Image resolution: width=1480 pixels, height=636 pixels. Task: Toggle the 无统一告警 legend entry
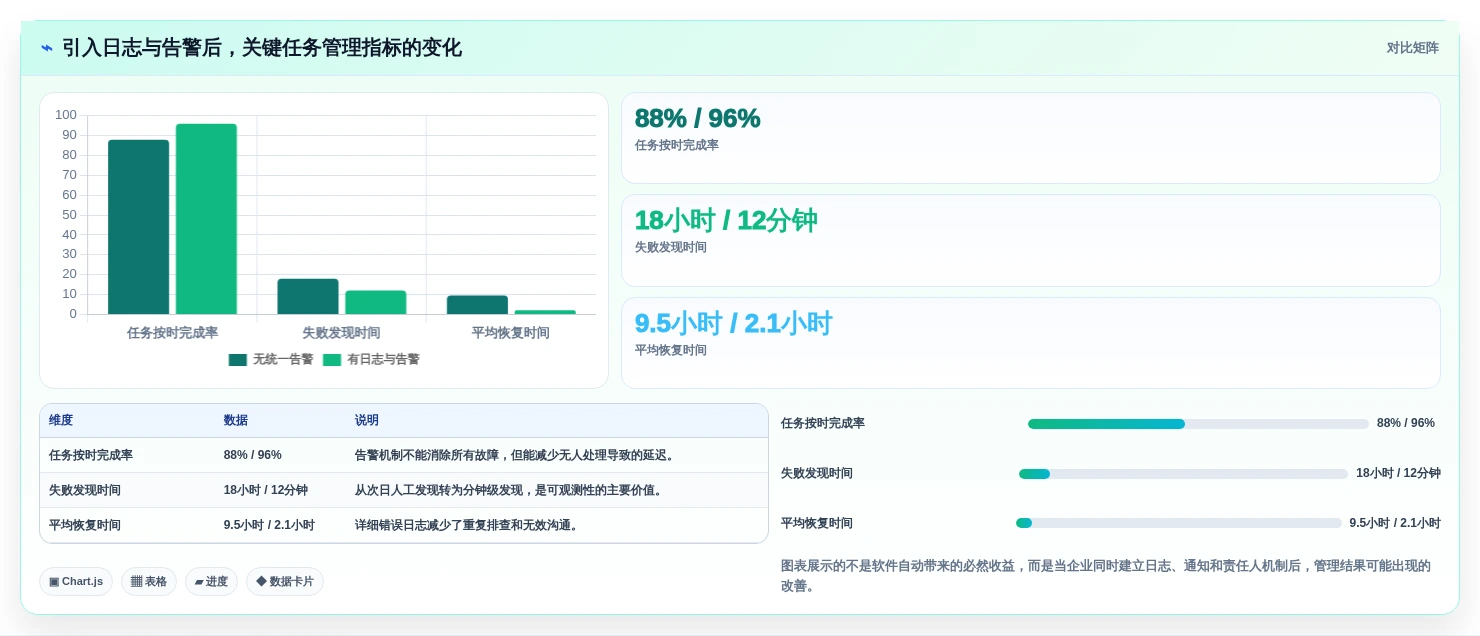pos(271,359)
